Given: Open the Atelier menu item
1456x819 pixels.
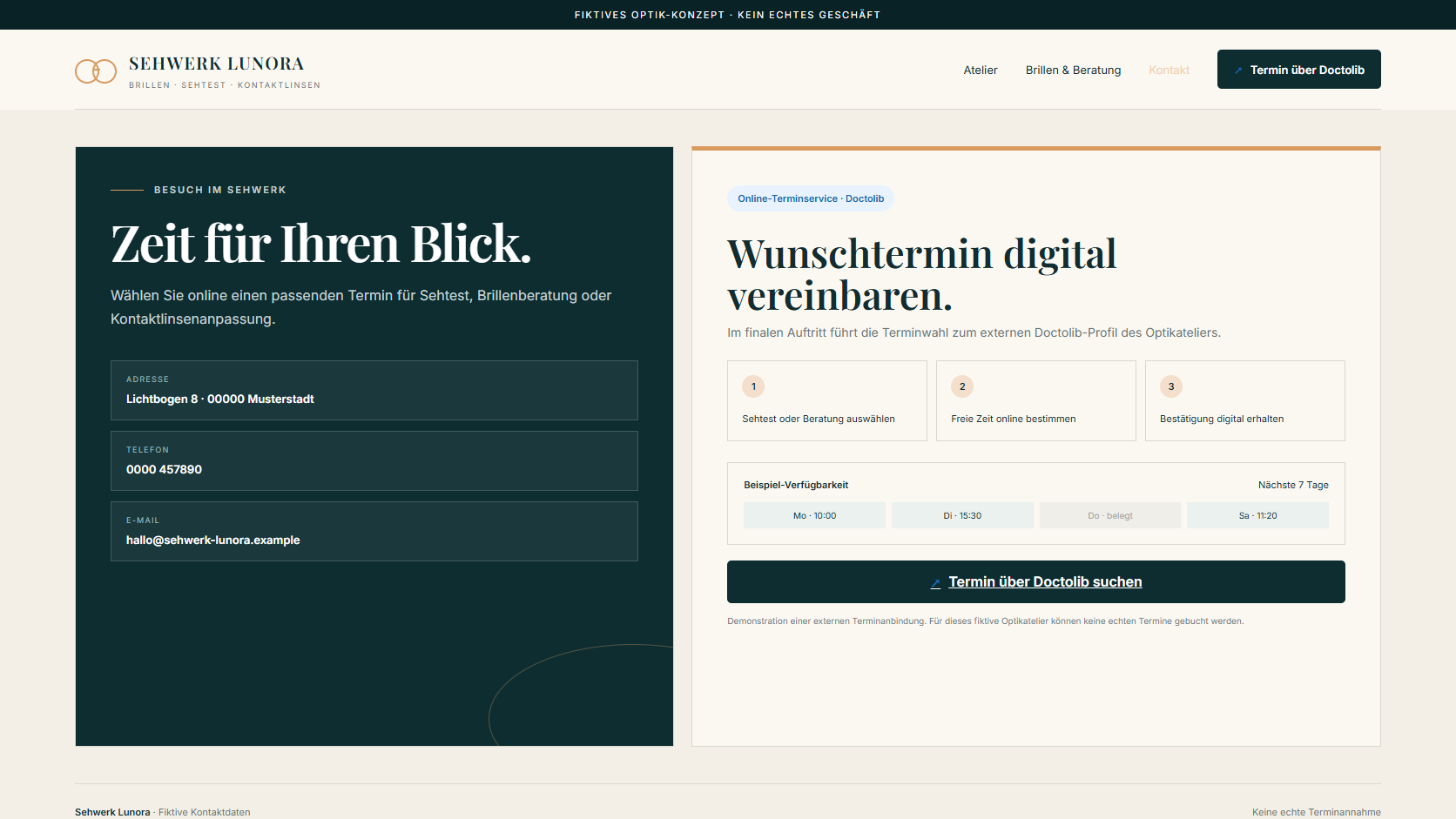Looking at the screenshot, I should point(981,70).
